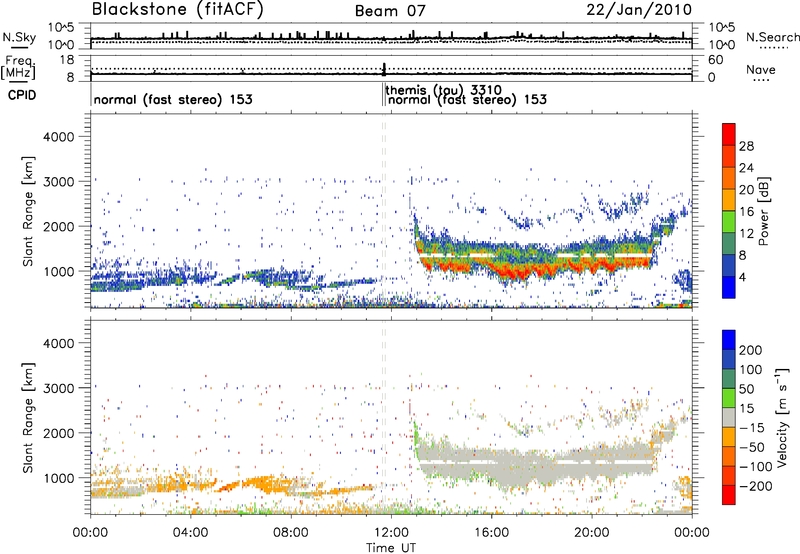This screenshot has width=800, height=554.
Task: Click the 'Power [dB]' color bar label
Action: (763, 211)
